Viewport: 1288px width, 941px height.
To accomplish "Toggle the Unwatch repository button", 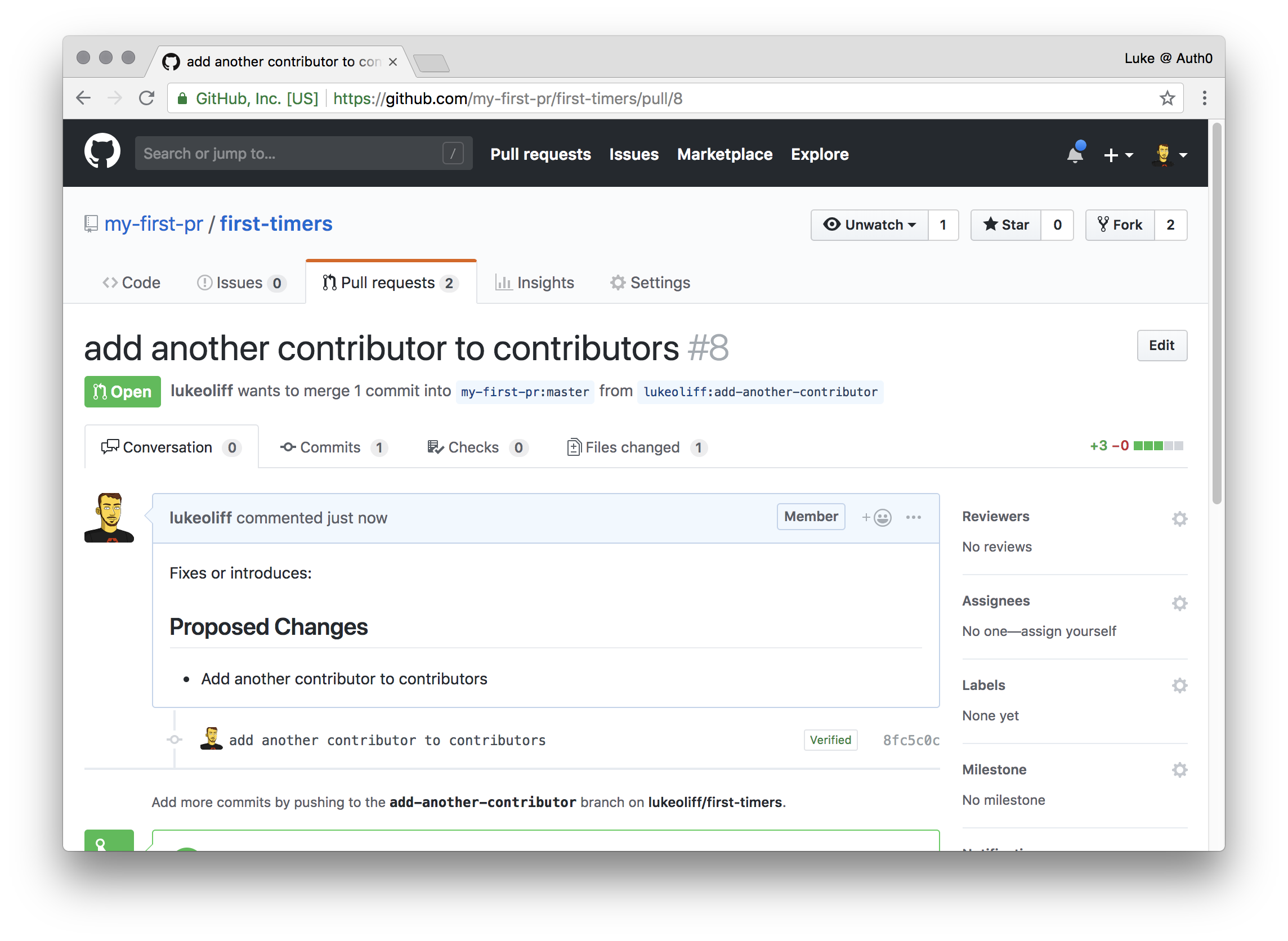I will click(x=870, y=225).
